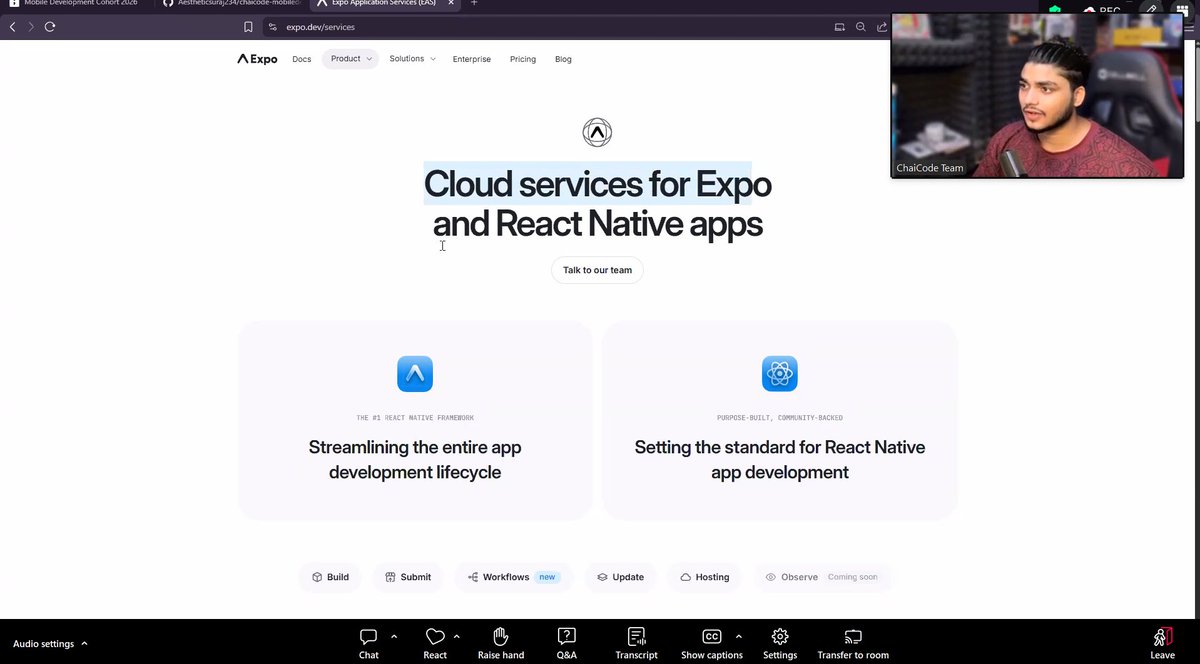
Task: Click Raise hand in meeting toolbar
Action: (501, 643)
